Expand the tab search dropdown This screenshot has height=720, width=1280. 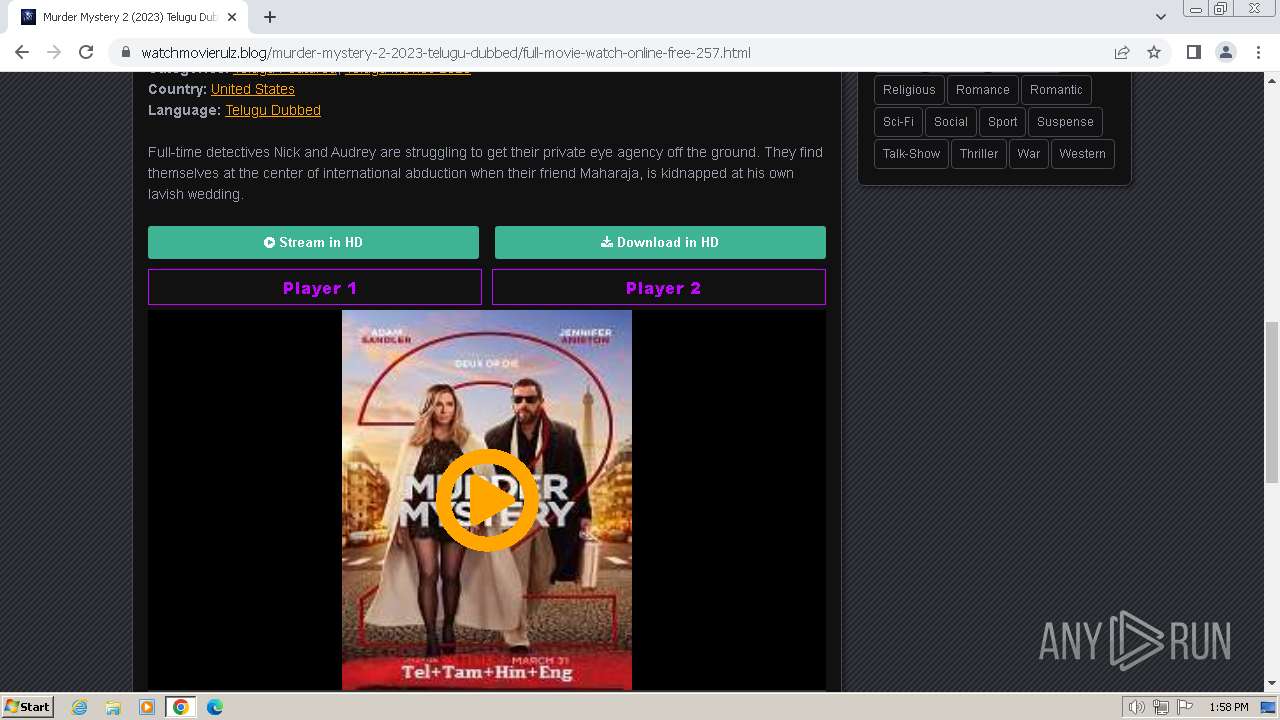click(x=1161, y=17)
